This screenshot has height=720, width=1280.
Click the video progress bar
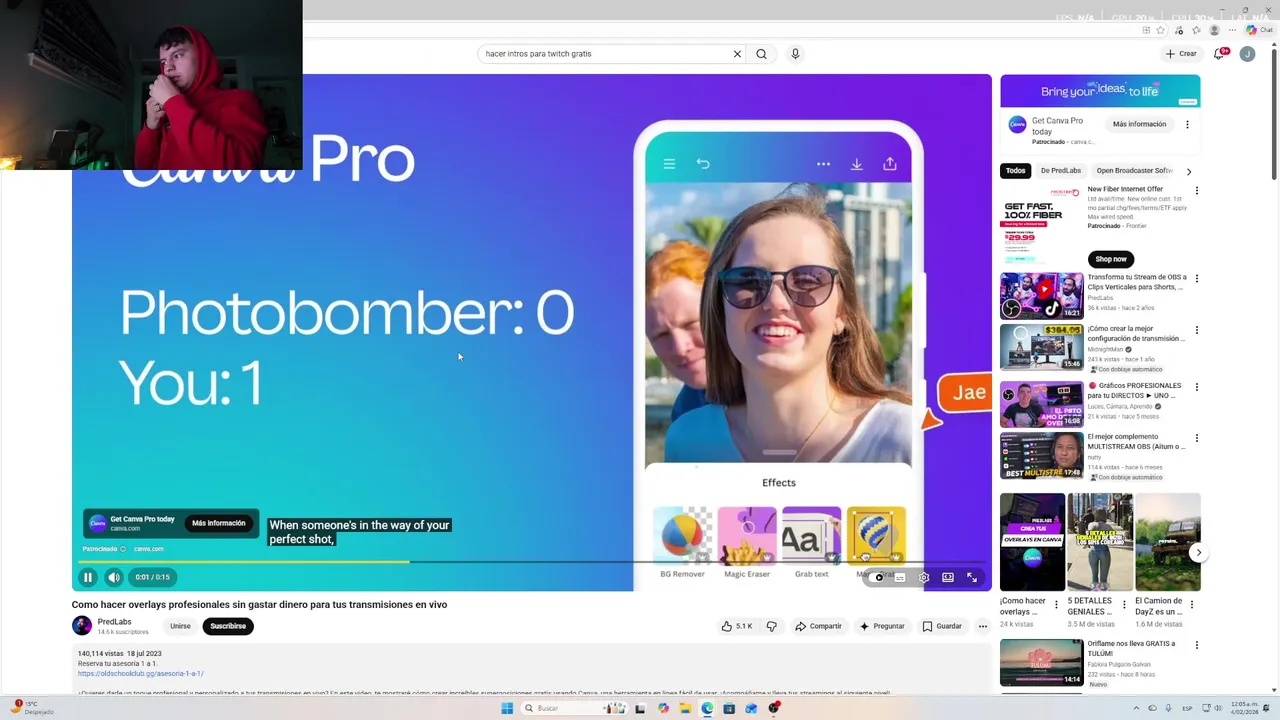(x=532, y=562)
